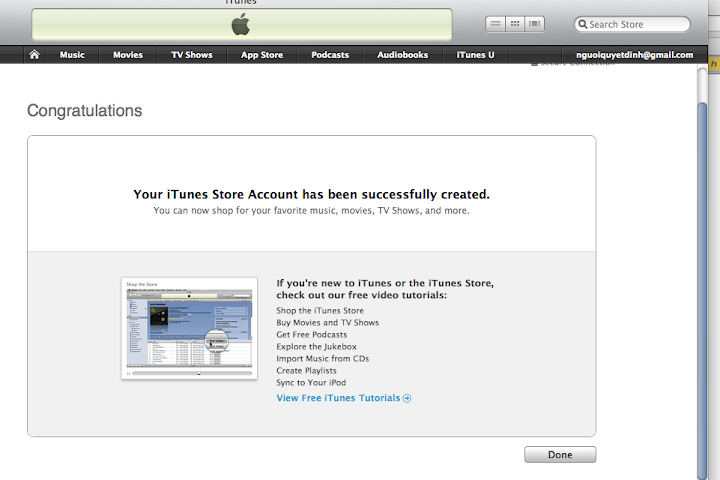Open the Shop the Store tutorial thumbnail
The height and width of the screenshot is (480, 720).
(x=189, y=328)
